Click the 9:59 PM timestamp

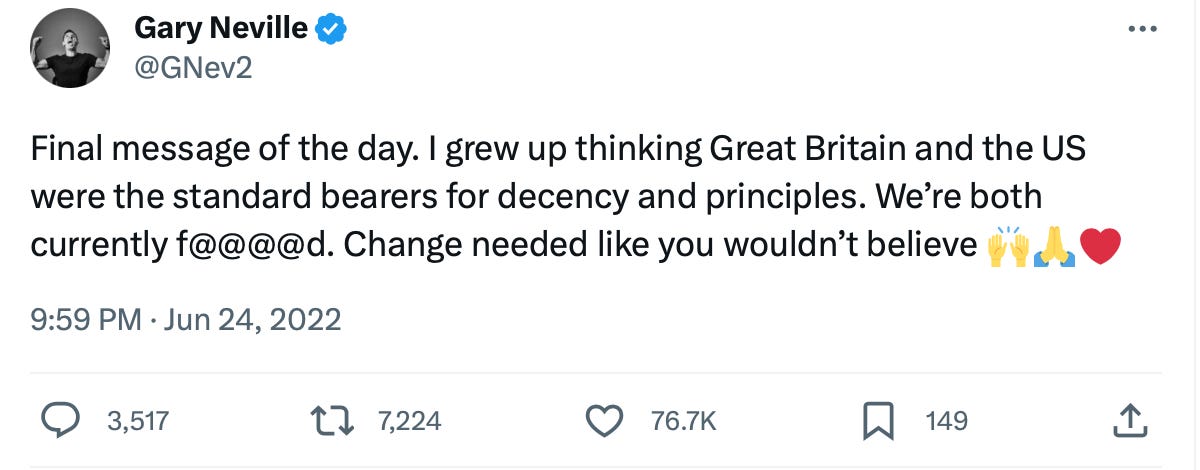coord(85,319)
